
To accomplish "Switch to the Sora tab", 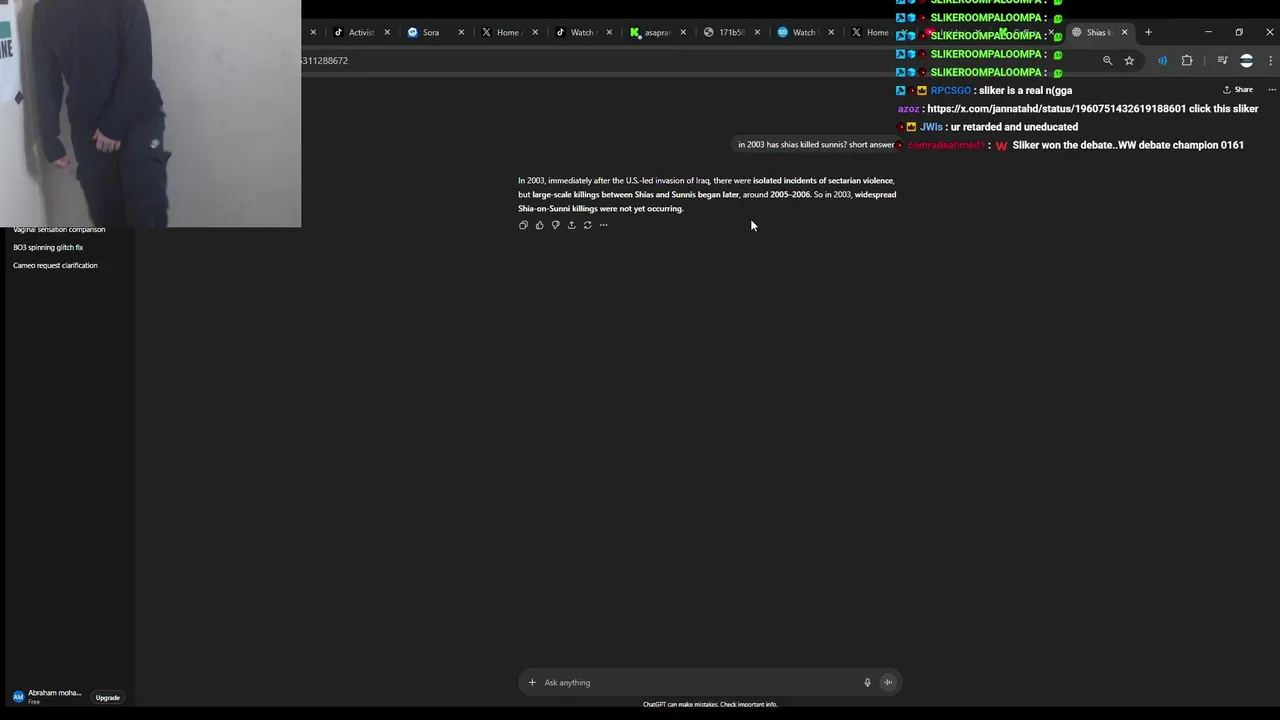I will (429, 32).
